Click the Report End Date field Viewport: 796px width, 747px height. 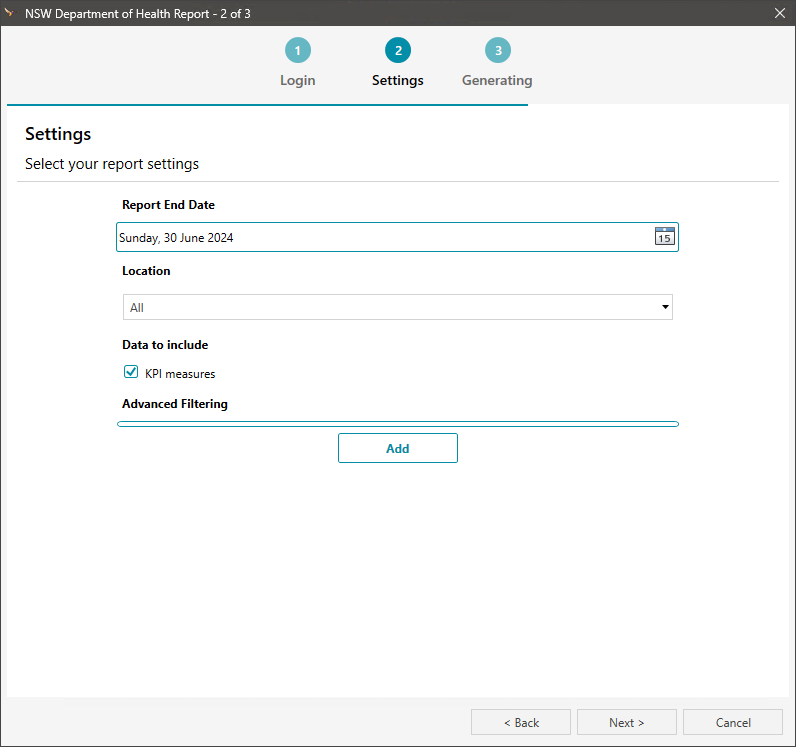(397, 237)
